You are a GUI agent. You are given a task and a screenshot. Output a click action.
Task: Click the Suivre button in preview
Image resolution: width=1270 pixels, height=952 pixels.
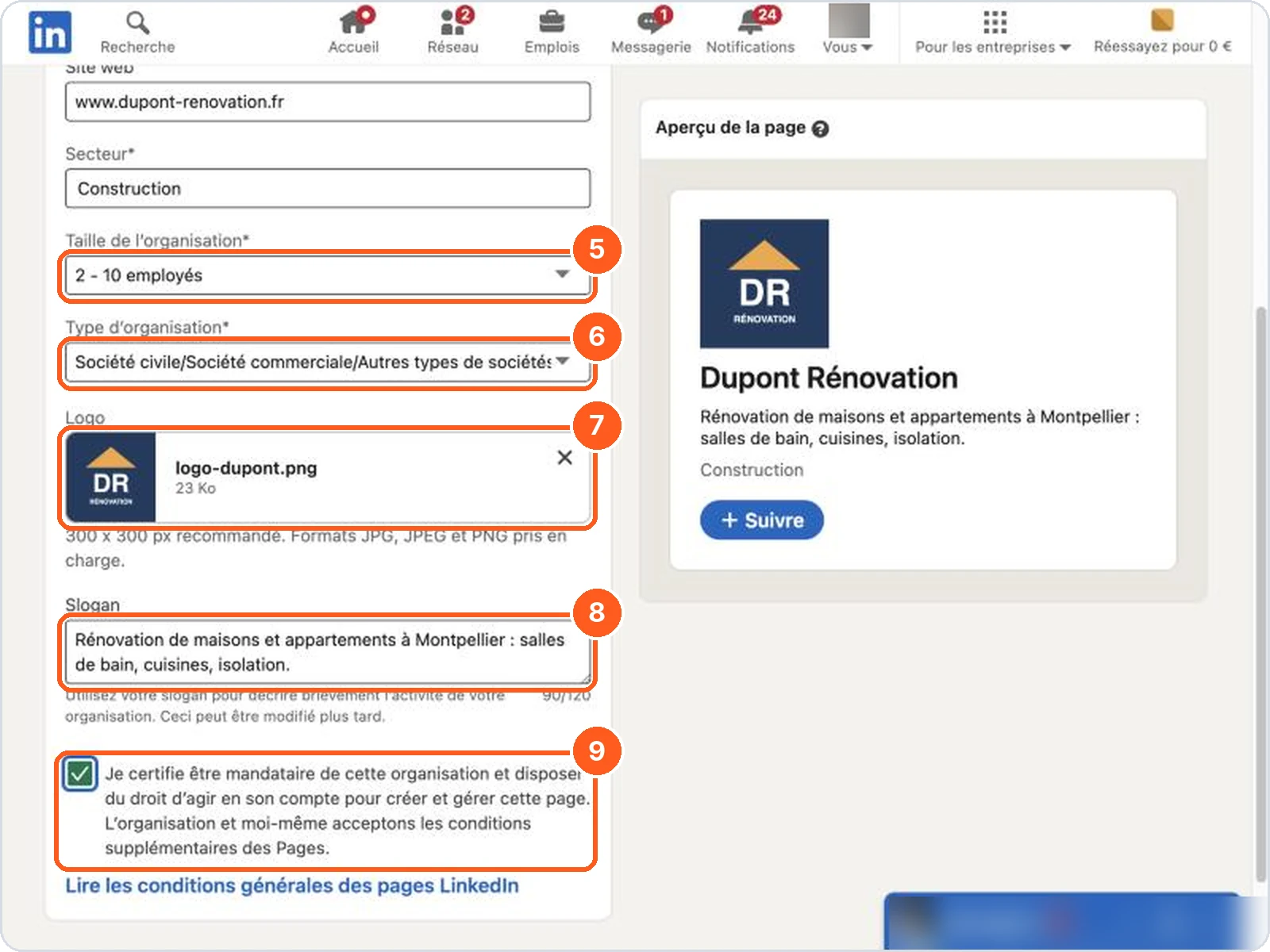tap(762, 520)
